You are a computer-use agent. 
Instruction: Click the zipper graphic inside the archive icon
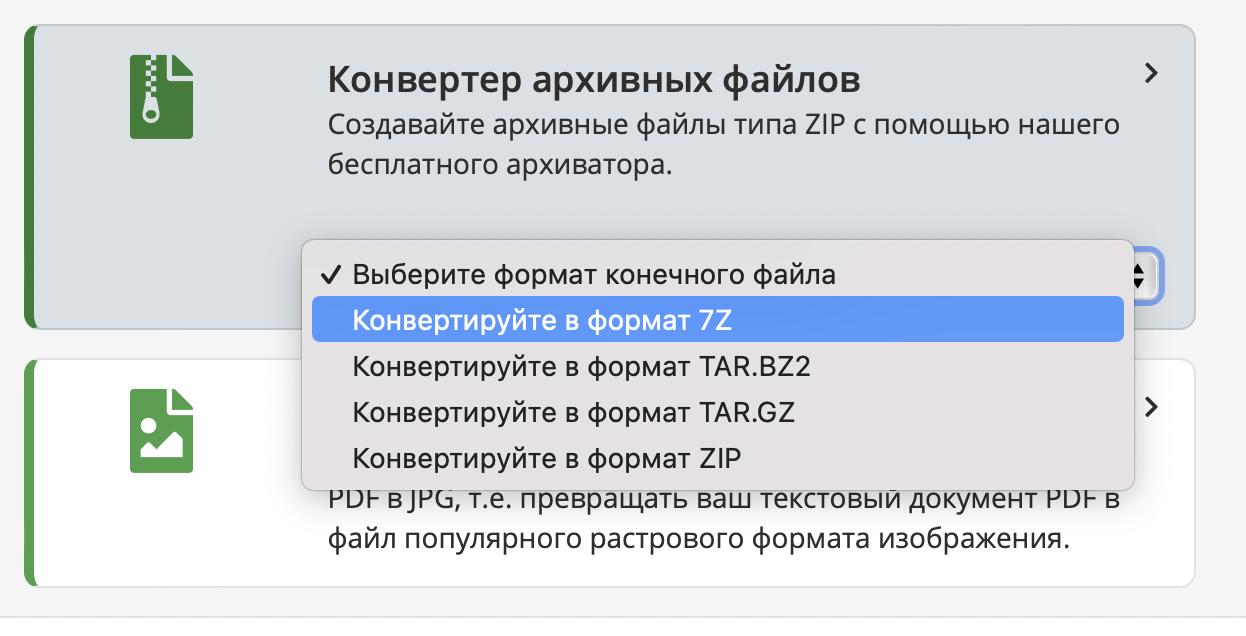point(151,92)
